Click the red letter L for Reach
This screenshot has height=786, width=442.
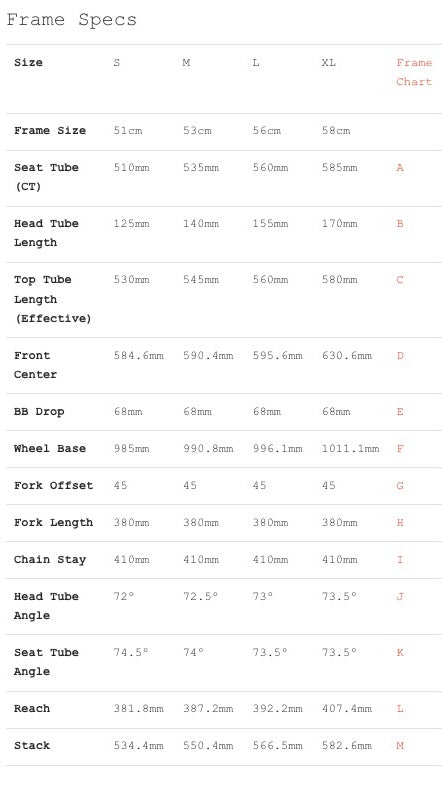[x=400, y=709]
